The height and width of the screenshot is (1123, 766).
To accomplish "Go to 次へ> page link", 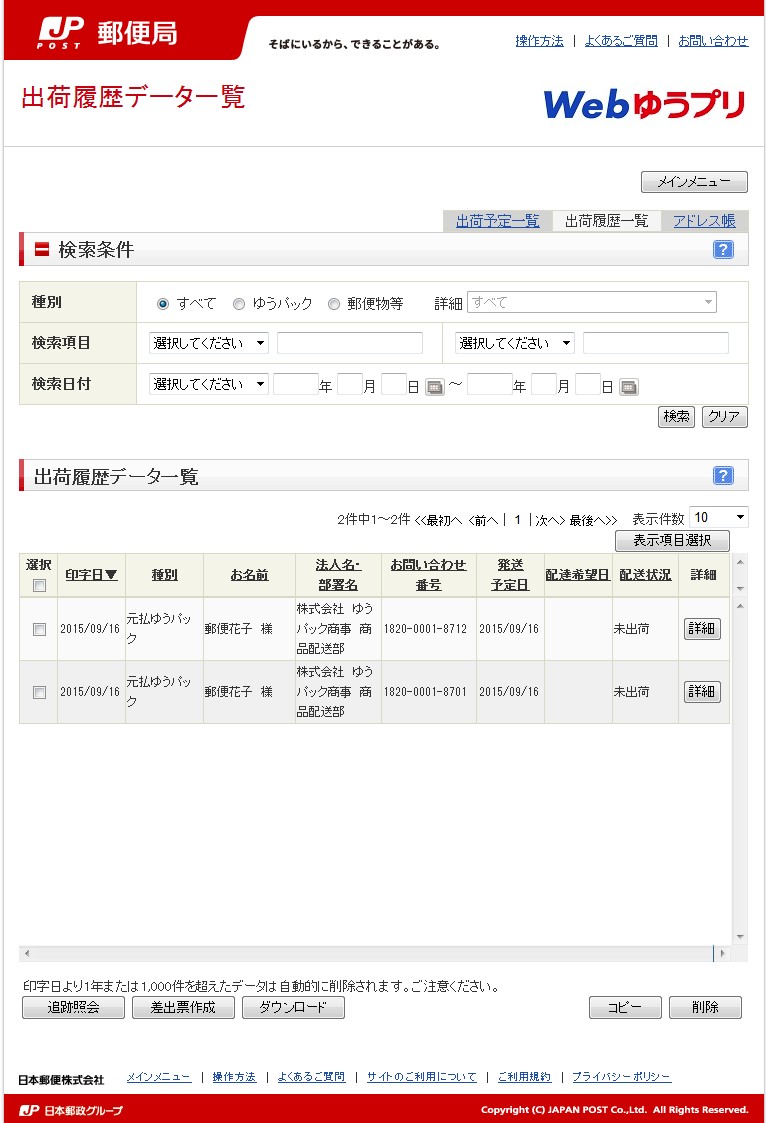I will click(x=550, y=520).
